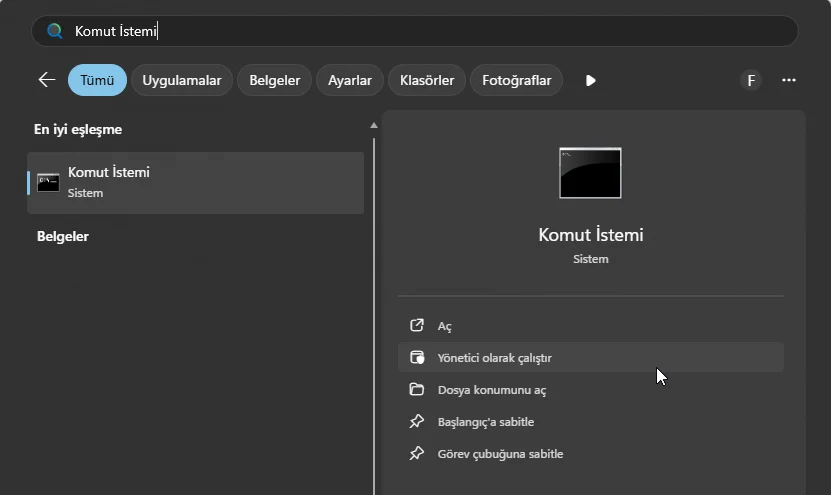The image size is (831, 495).
Task: Select the Tümü filter tab
Action: tap(97, 80)
